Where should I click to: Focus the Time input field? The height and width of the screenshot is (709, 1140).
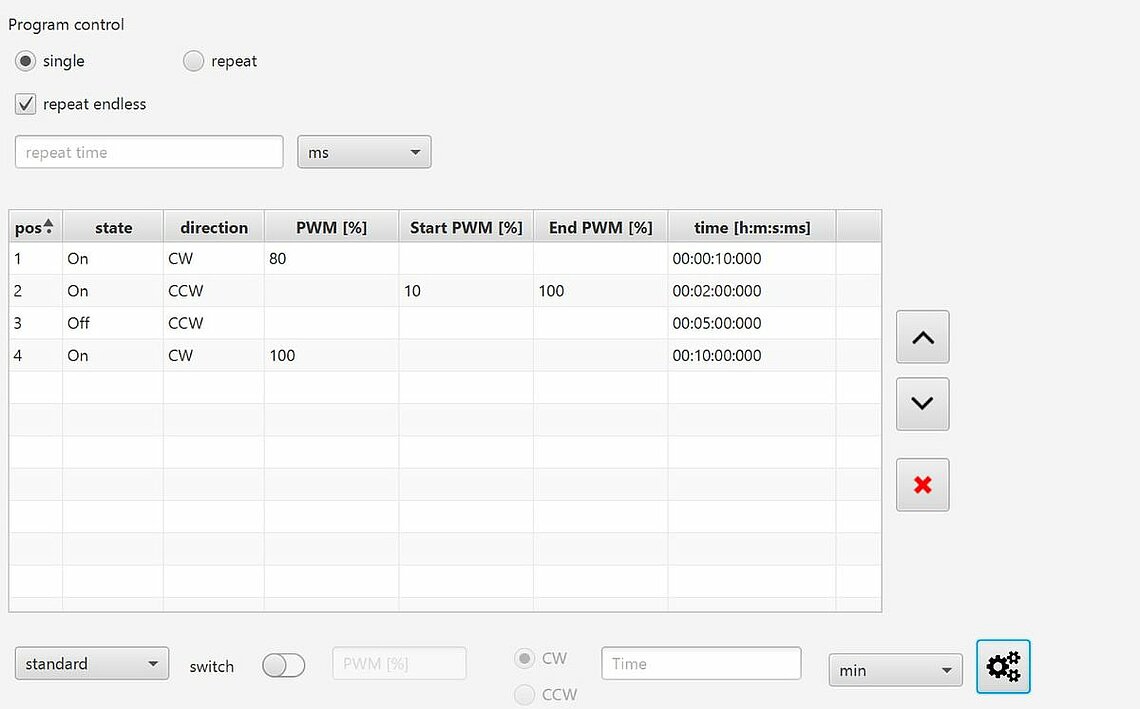tap(701, 664)
